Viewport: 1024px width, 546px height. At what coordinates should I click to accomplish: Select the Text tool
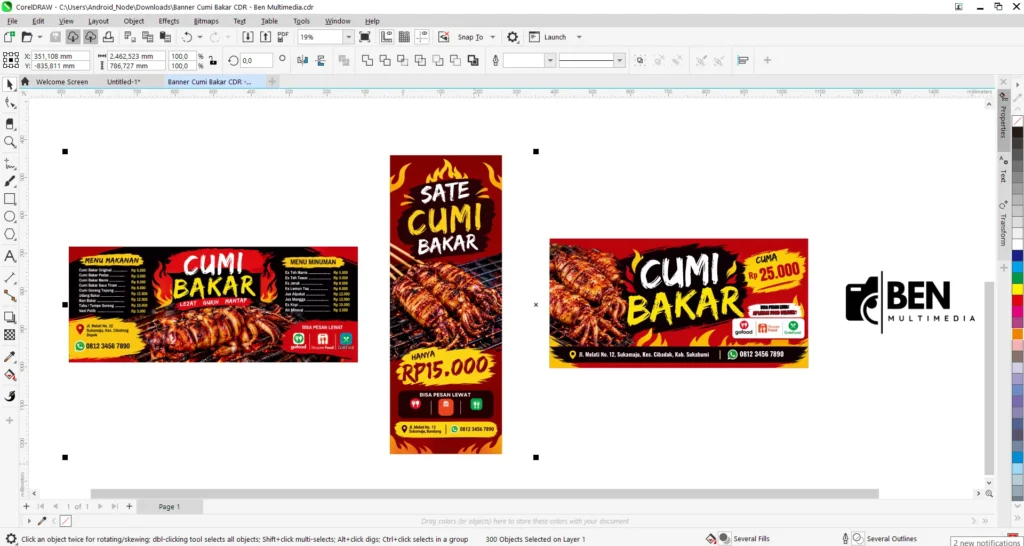(10, 256)
